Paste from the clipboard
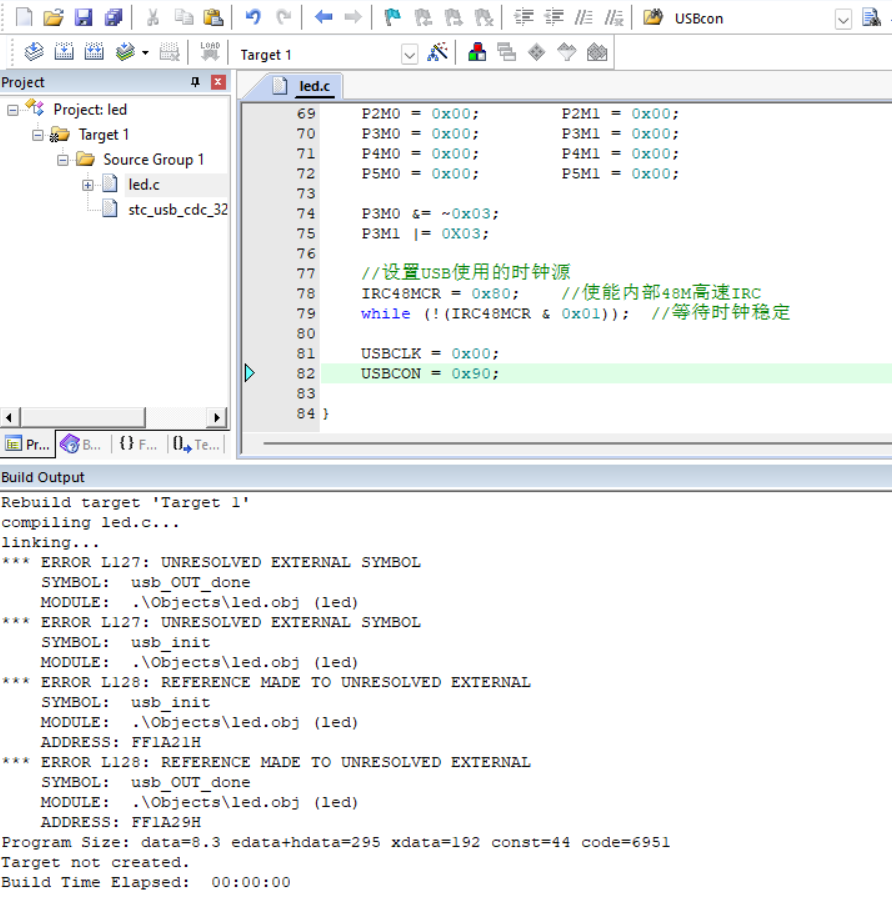Viewport: 892px width, 915px height. click(x=214, y=18)
